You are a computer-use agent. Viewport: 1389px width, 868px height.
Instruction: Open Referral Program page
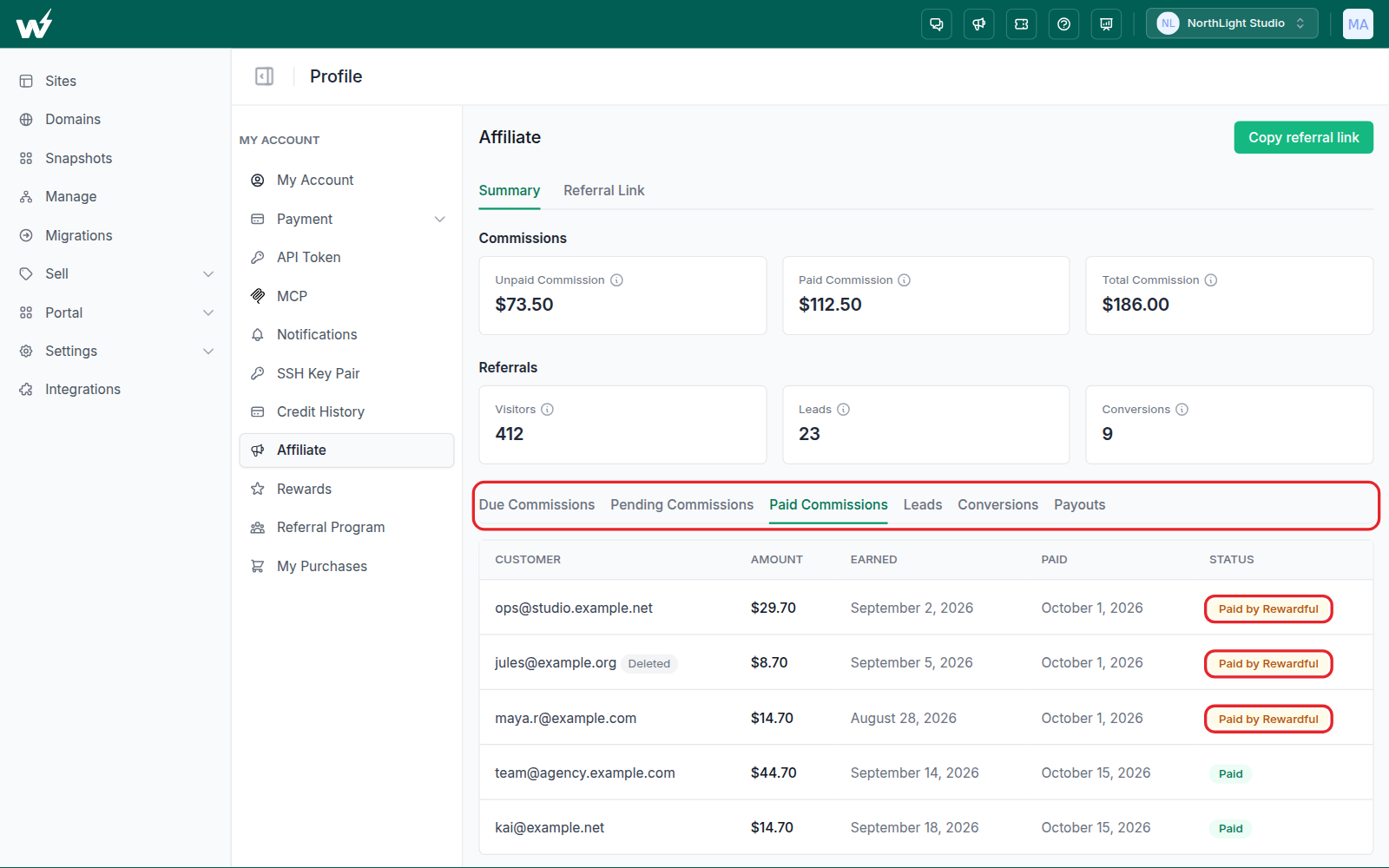point(346,528)
